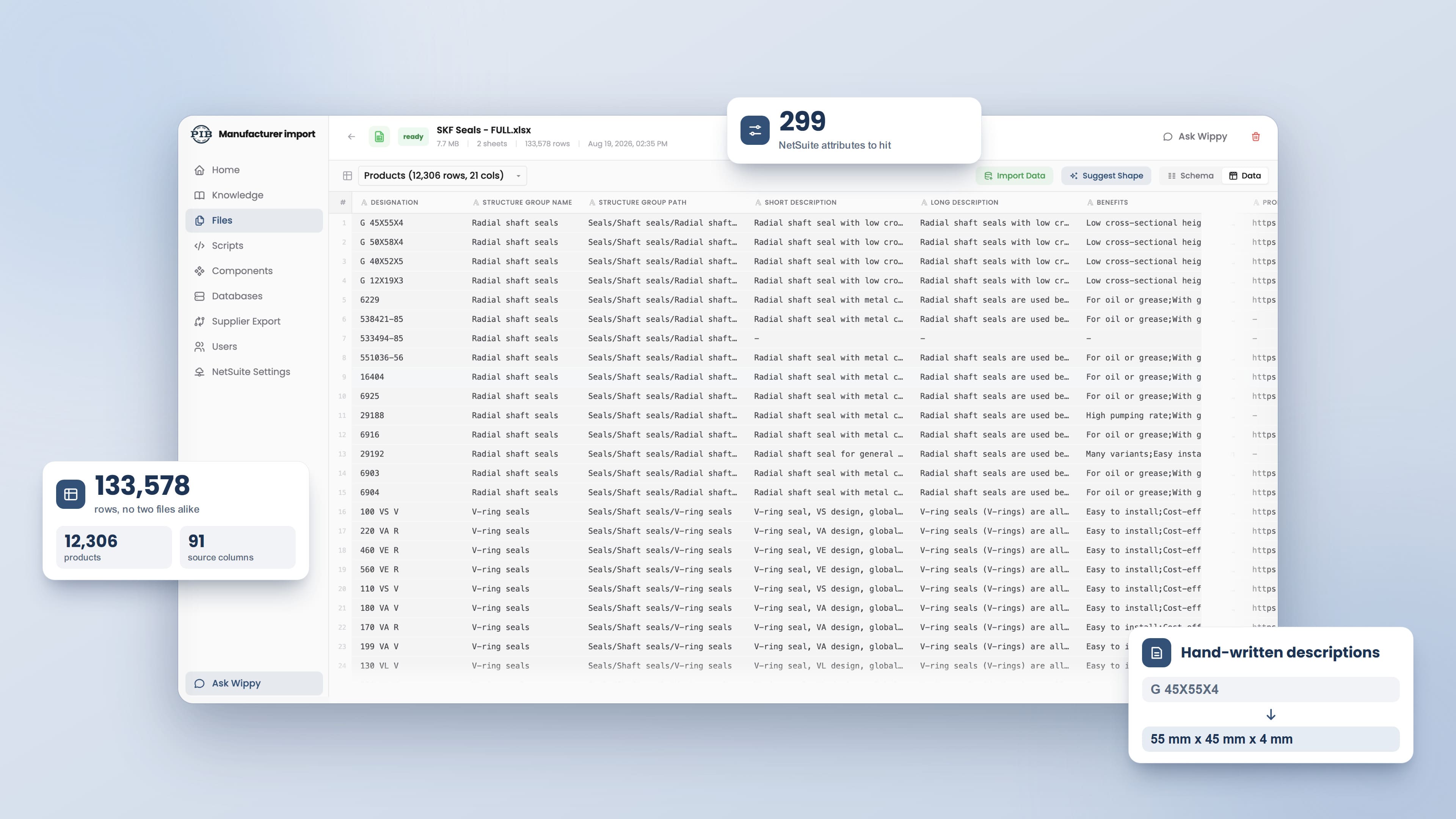Open the Products sheet dropdown
Screen dimensions: 1456x819
coord(442,176)
